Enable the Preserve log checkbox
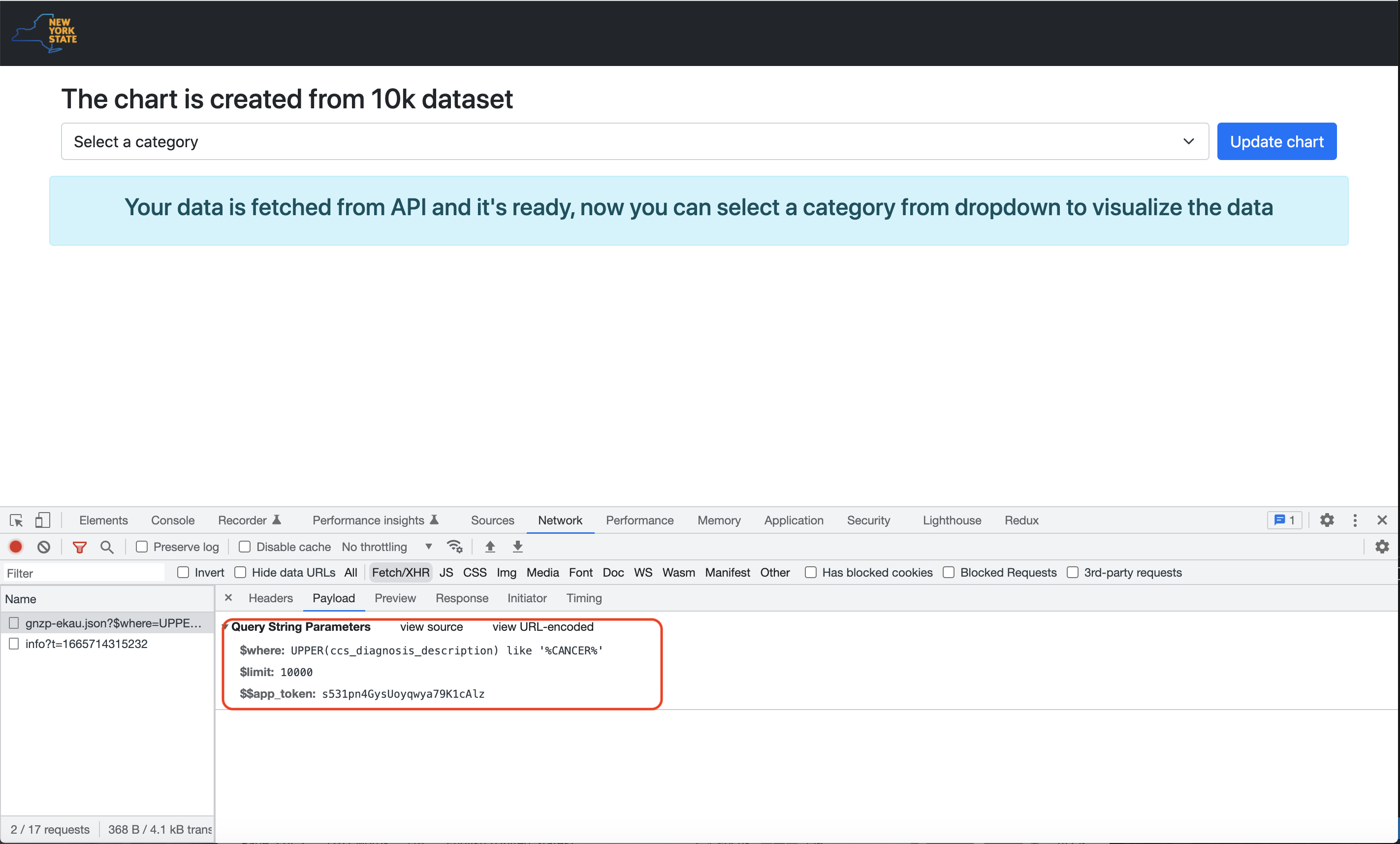Screen dimensions: 1400x844 [x=142, y=547]
